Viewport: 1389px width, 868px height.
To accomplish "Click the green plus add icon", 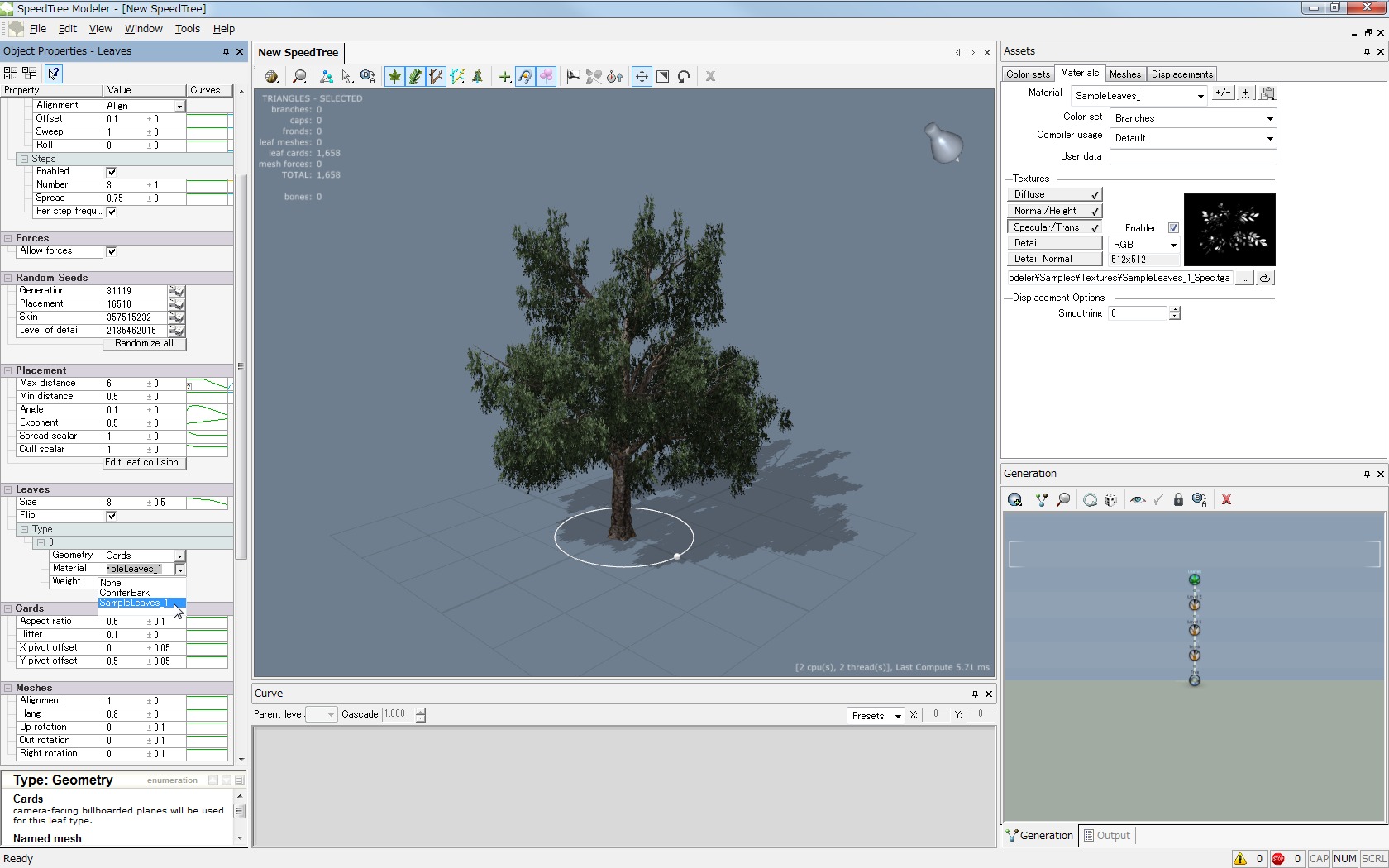I will pyautogui.click(x=504, y=77).
